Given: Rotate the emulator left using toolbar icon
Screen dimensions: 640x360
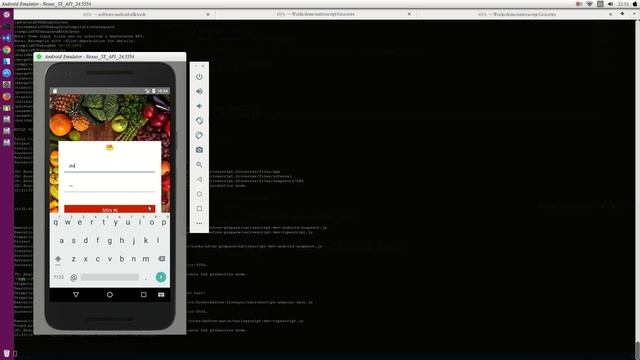Looking at the screenshot, I should click(x=199, y=121).
